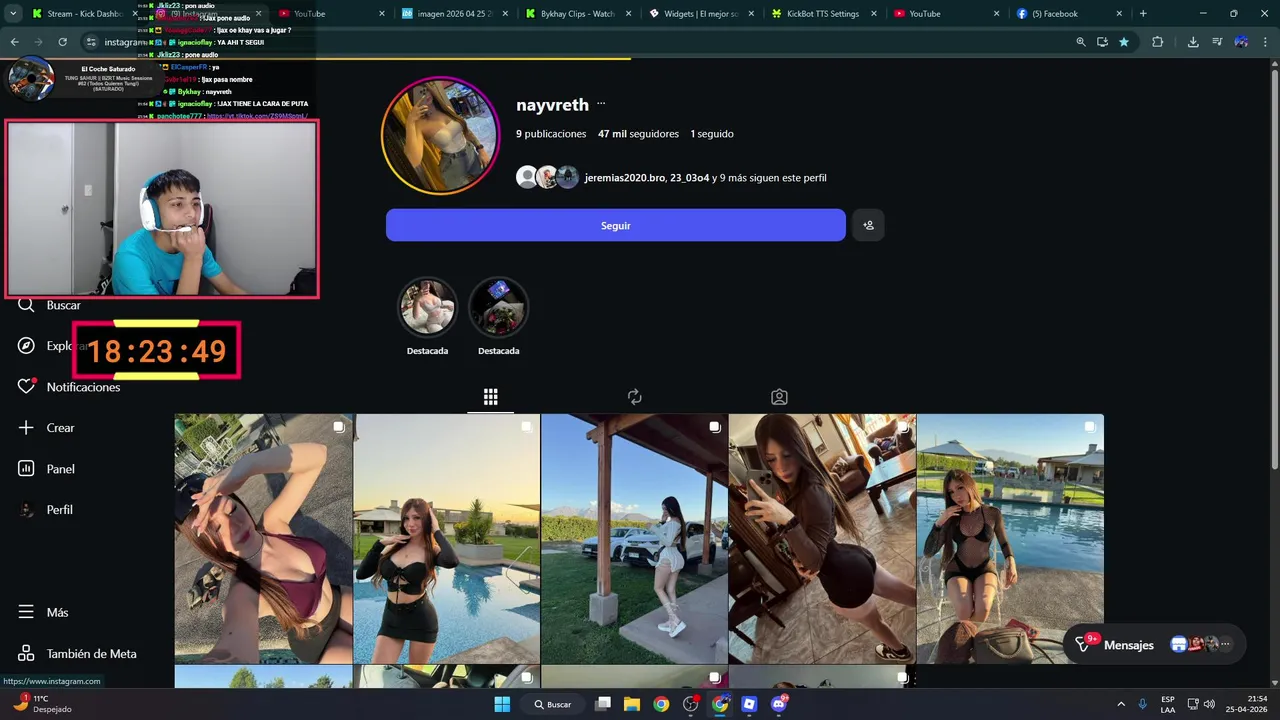Open File Explorer from taskbar
This screenshot has height=720, width=1280.
[x=632, y=704]
